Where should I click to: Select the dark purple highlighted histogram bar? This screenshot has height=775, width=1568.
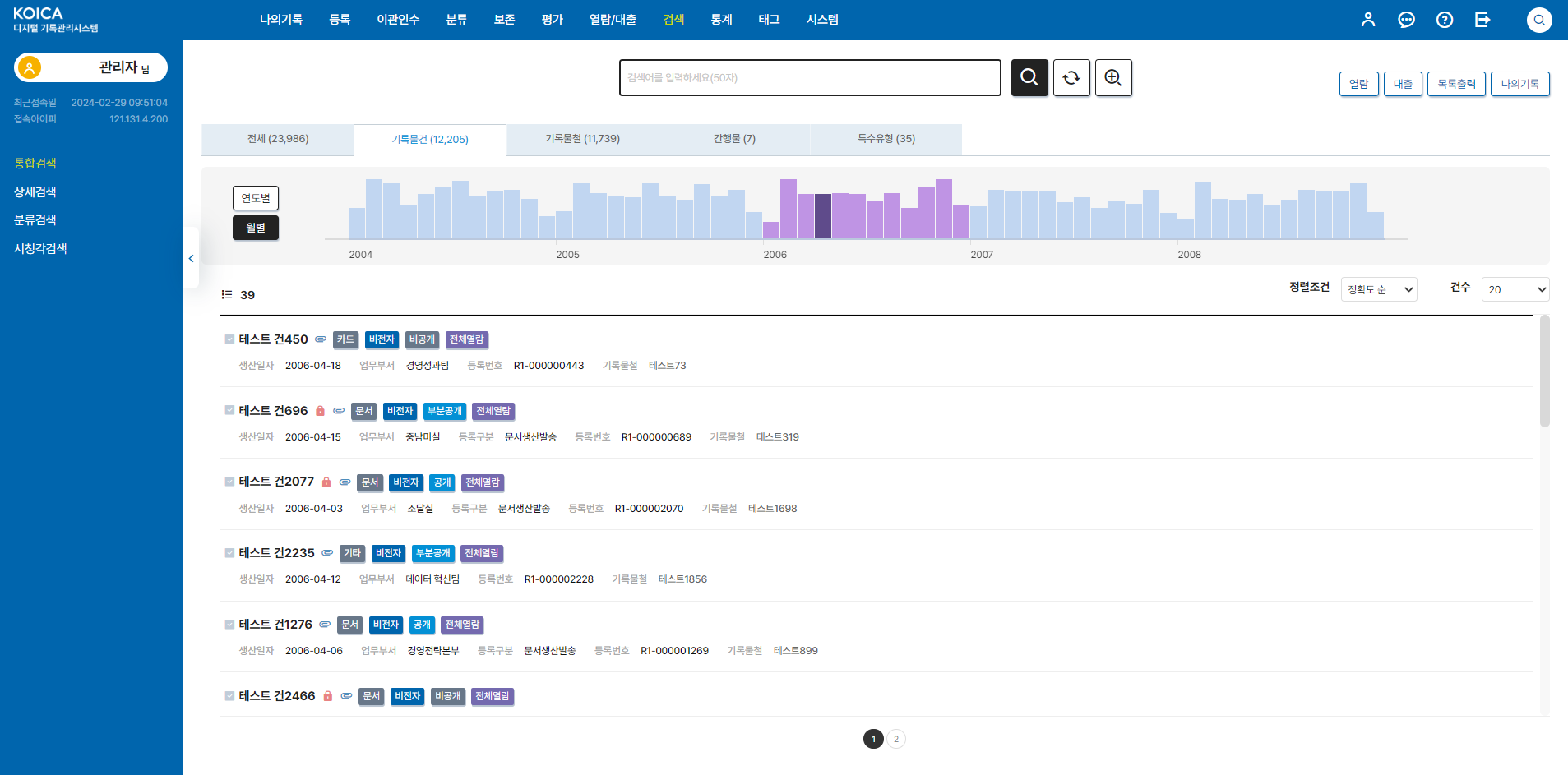point(823,216)
